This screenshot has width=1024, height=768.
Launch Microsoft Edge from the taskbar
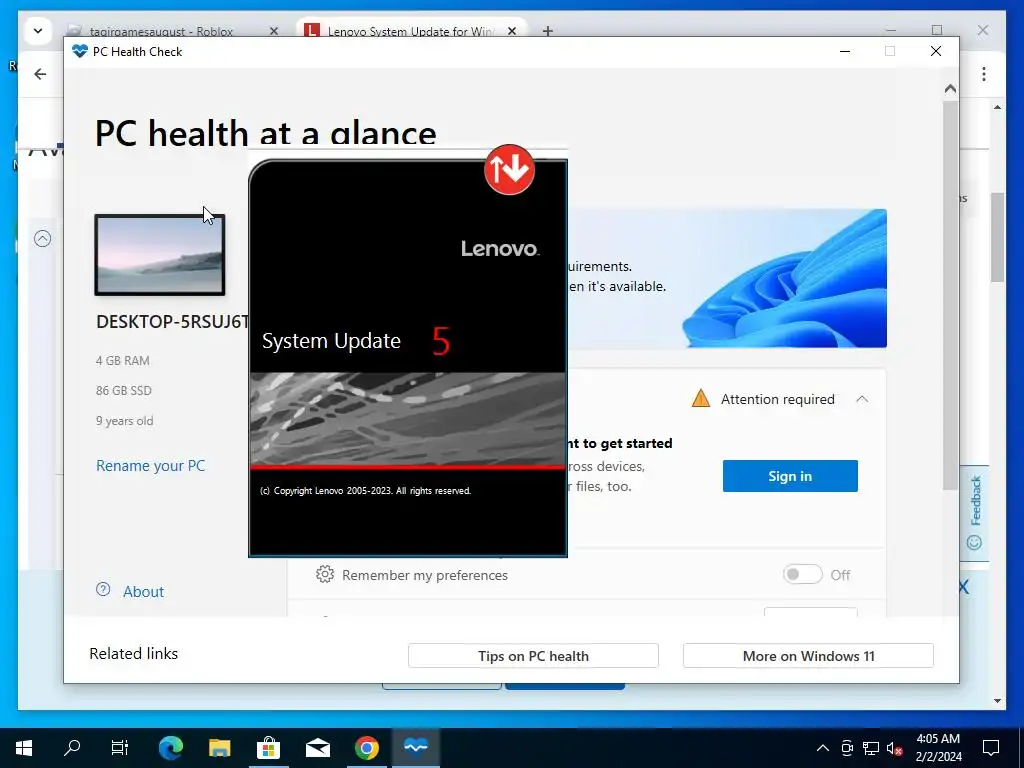pyautogui.click(x=171, y=747)
